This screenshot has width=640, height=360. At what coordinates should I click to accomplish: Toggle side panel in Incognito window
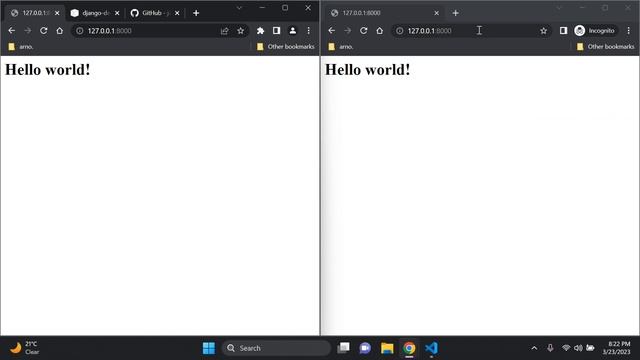tap(563, 31)
